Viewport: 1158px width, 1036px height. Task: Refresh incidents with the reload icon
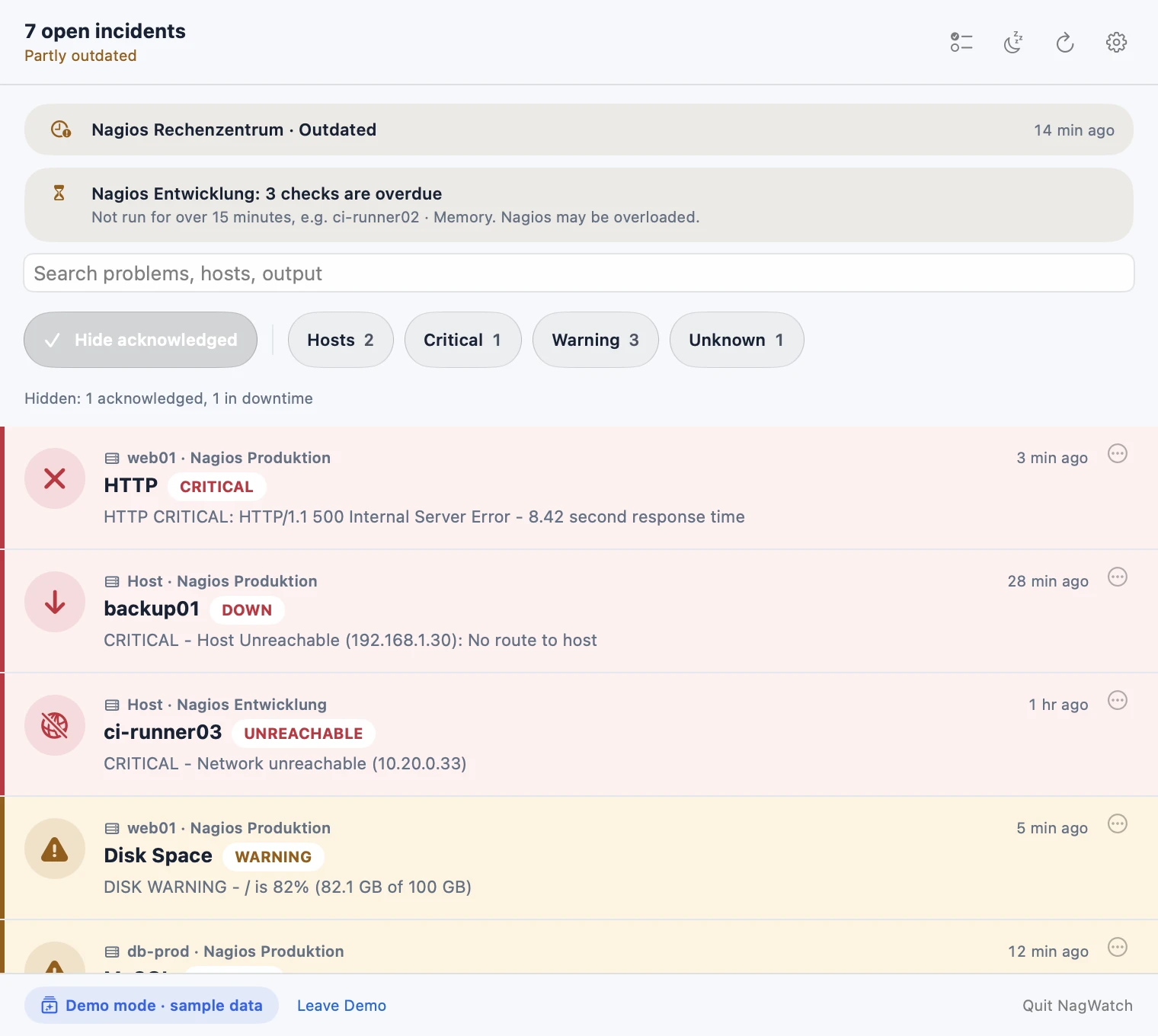1065,43
